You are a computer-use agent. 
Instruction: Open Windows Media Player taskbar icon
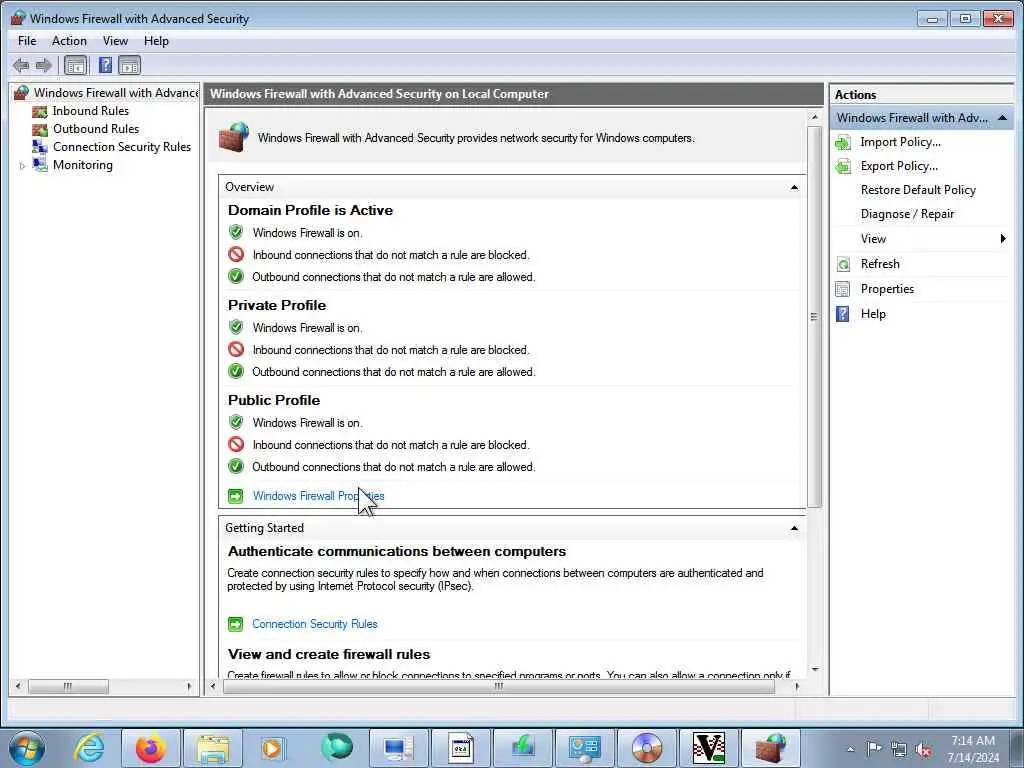tap(274, 748)
